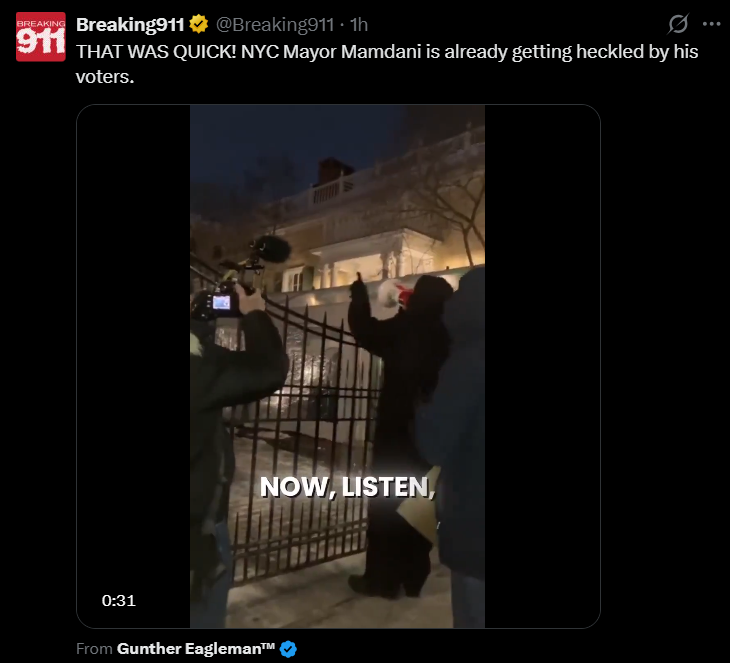Play the embedded video at center
Viewport: 730px width, 663px height.
point(338,366)
